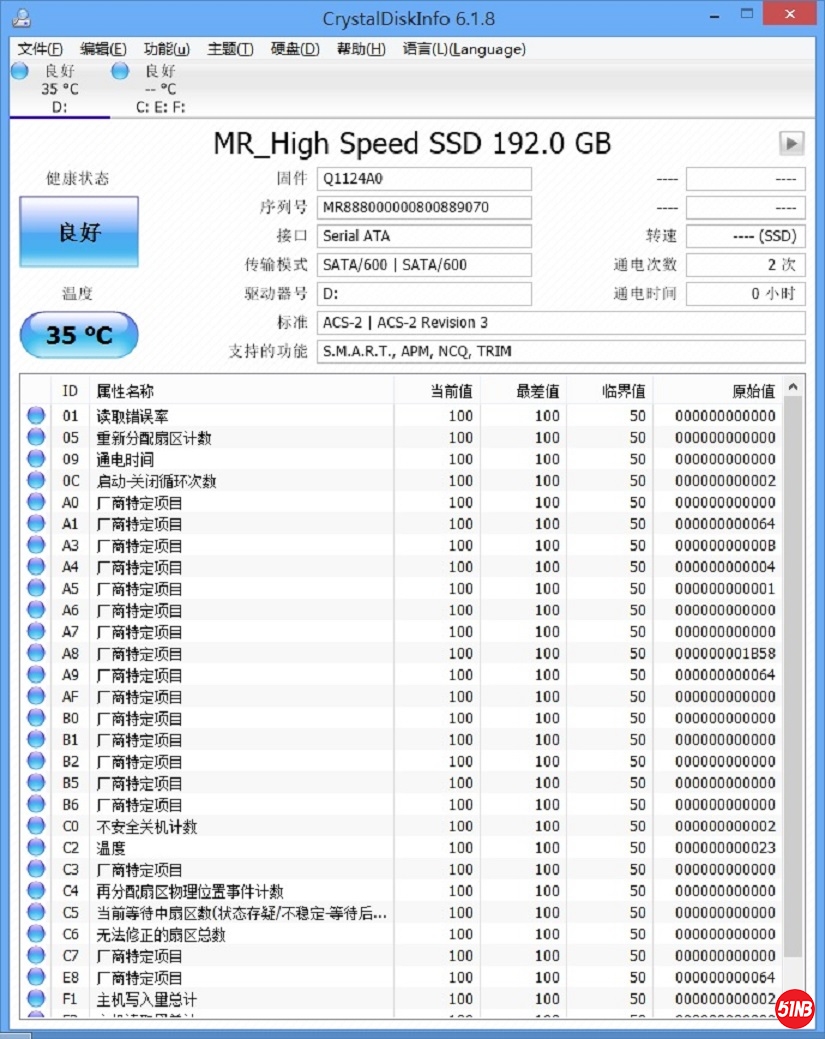Open the 语言(L)(Language) menu

[463, 49]
